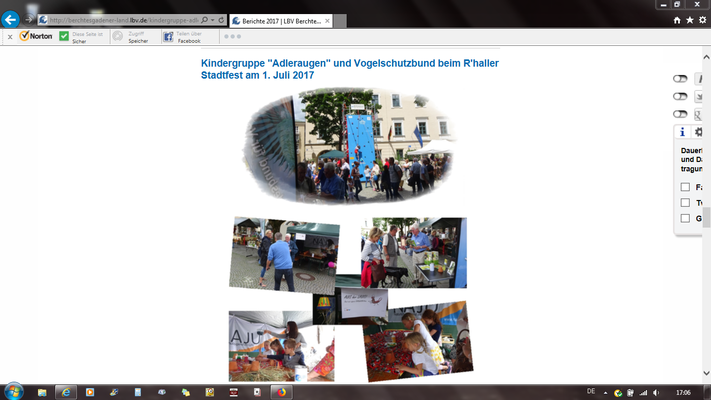The image size is (711, 400).
Task: Open Norton 'Zugriff Speicher' vault
Action: pos(131,37)
